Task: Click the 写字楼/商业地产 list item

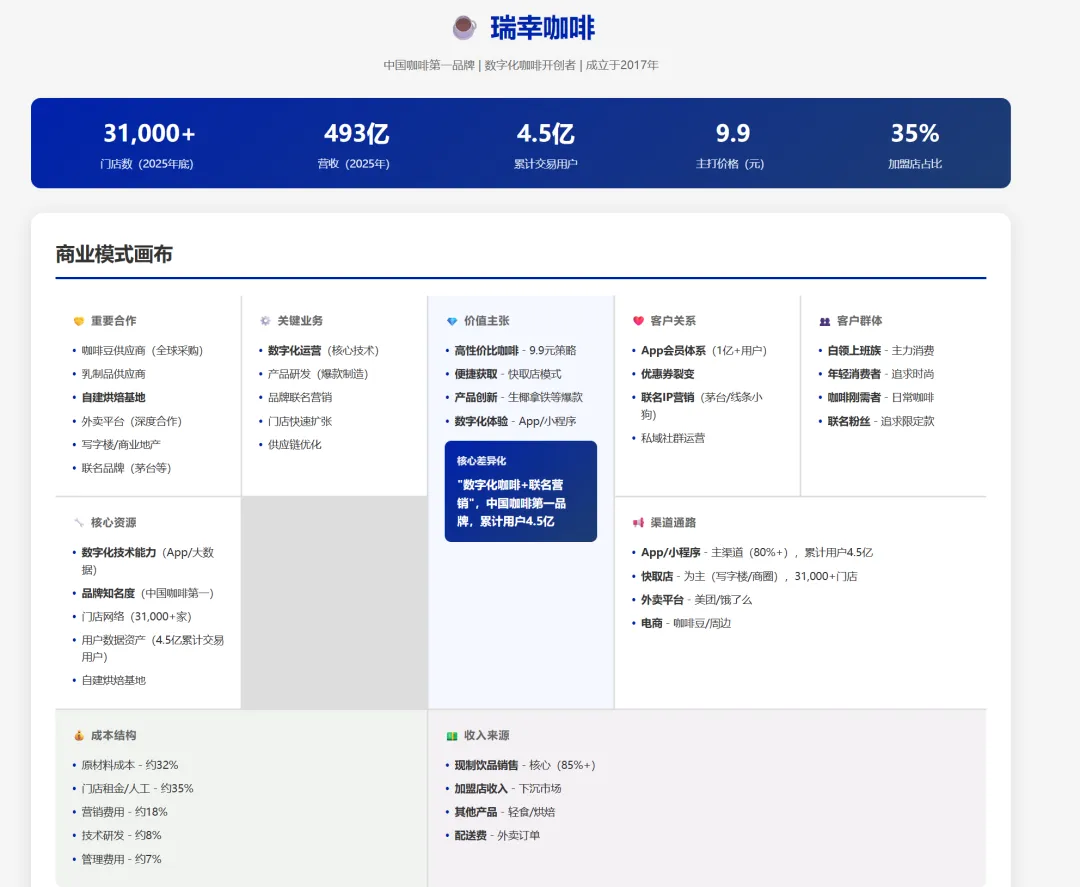Action: pyautogui.click(x=121, y=445)
